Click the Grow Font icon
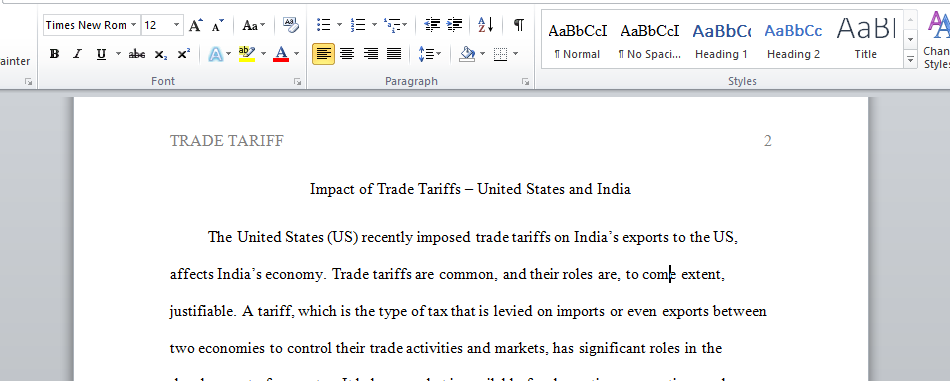The height and width of the screenshot is (381, 950). 194,25
